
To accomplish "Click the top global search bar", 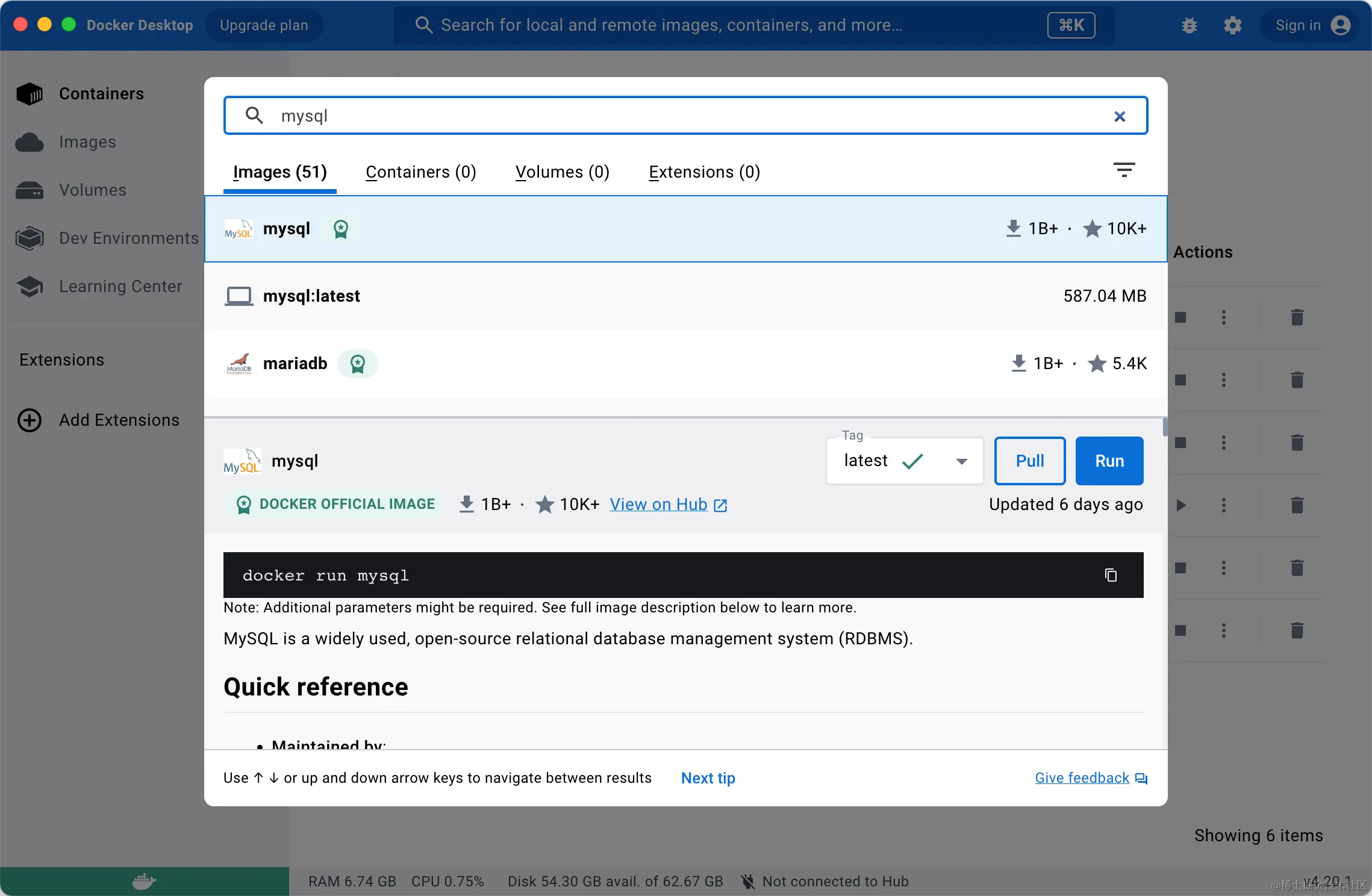I will coord(753,25).
